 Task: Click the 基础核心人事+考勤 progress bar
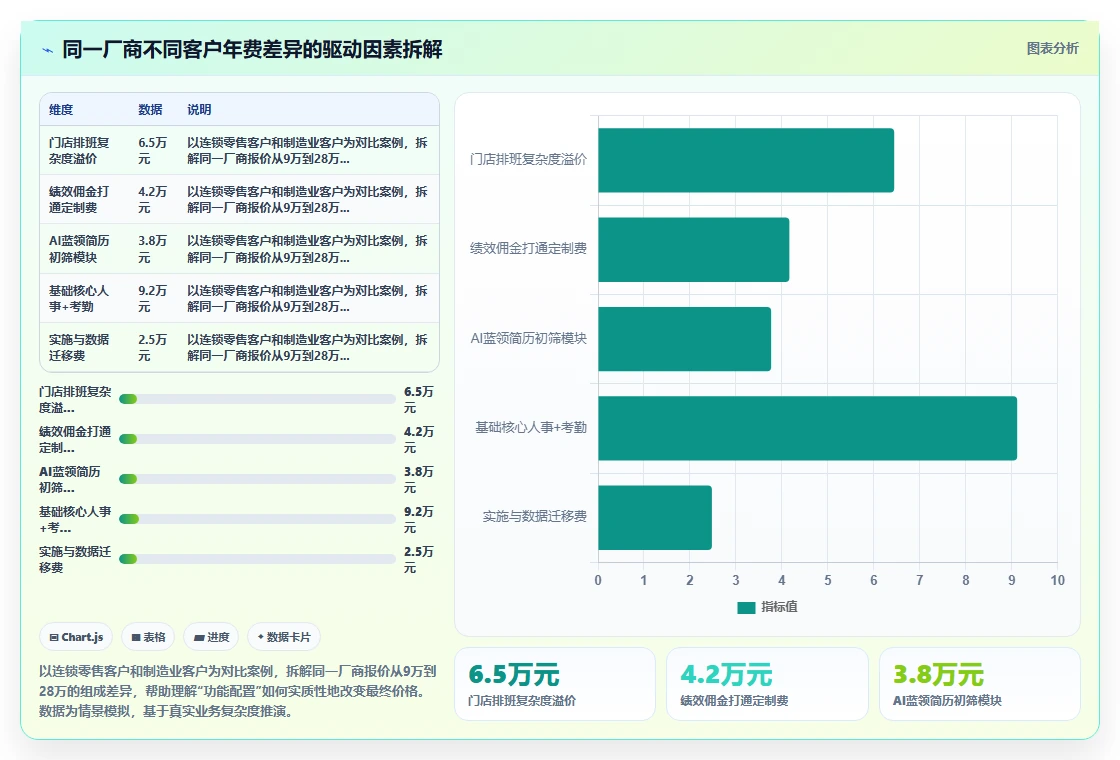click(257, 519)
